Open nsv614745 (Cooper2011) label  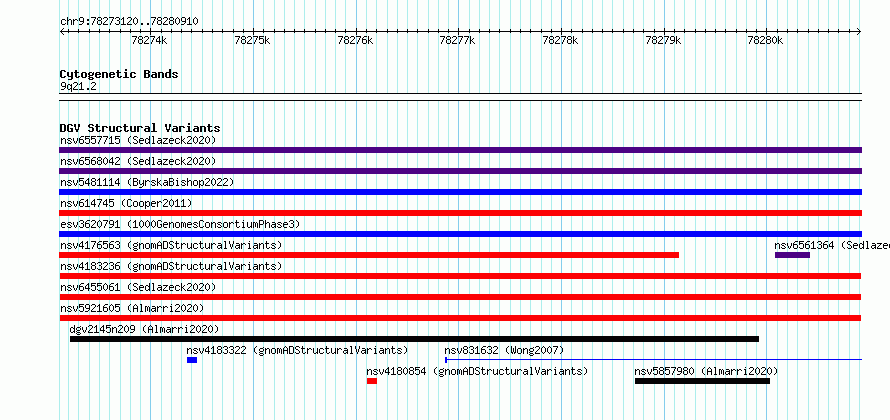126,203
